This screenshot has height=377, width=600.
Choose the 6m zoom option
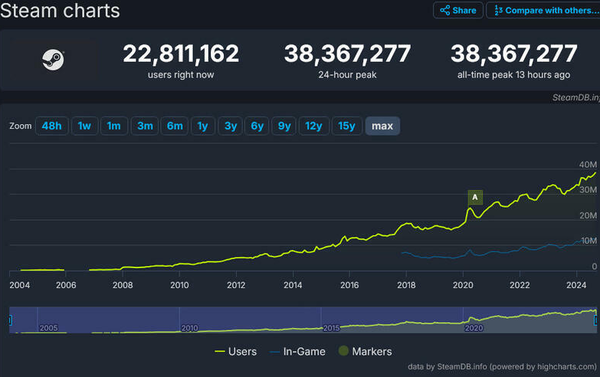(x=174, y=126)
